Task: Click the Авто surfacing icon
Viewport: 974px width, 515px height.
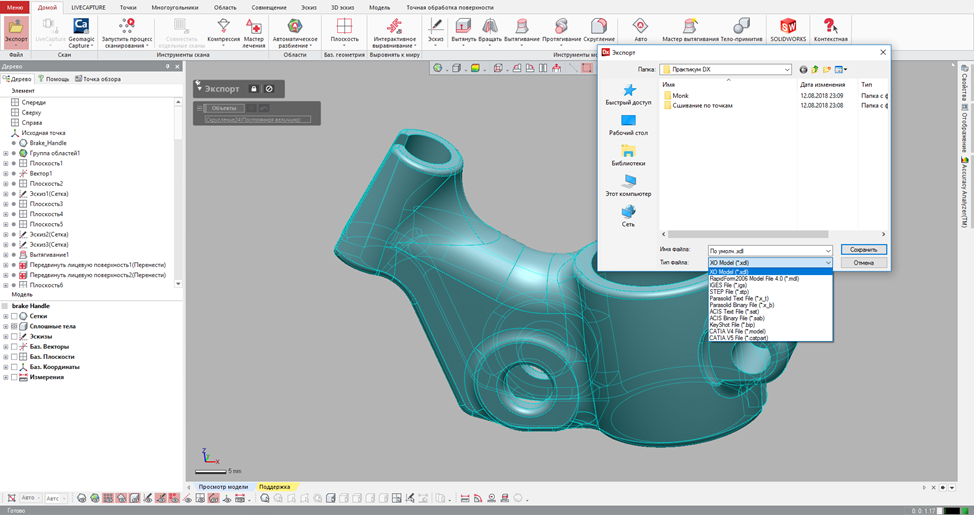Action: (640, 30)
